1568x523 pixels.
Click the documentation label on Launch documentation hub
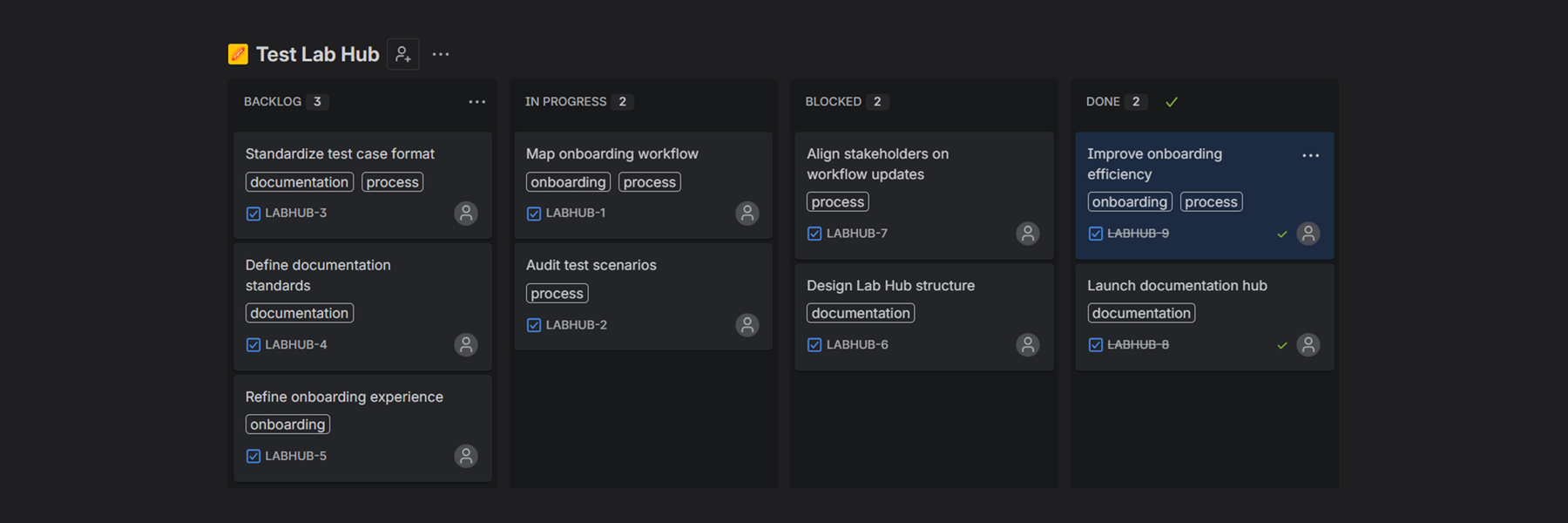click(x=1140, y=313)
